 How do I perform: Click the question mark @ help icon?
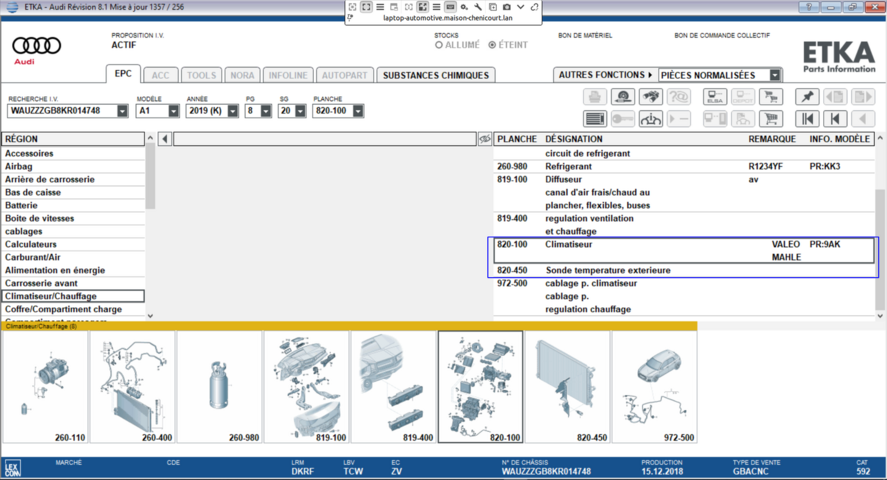(679, 97)
